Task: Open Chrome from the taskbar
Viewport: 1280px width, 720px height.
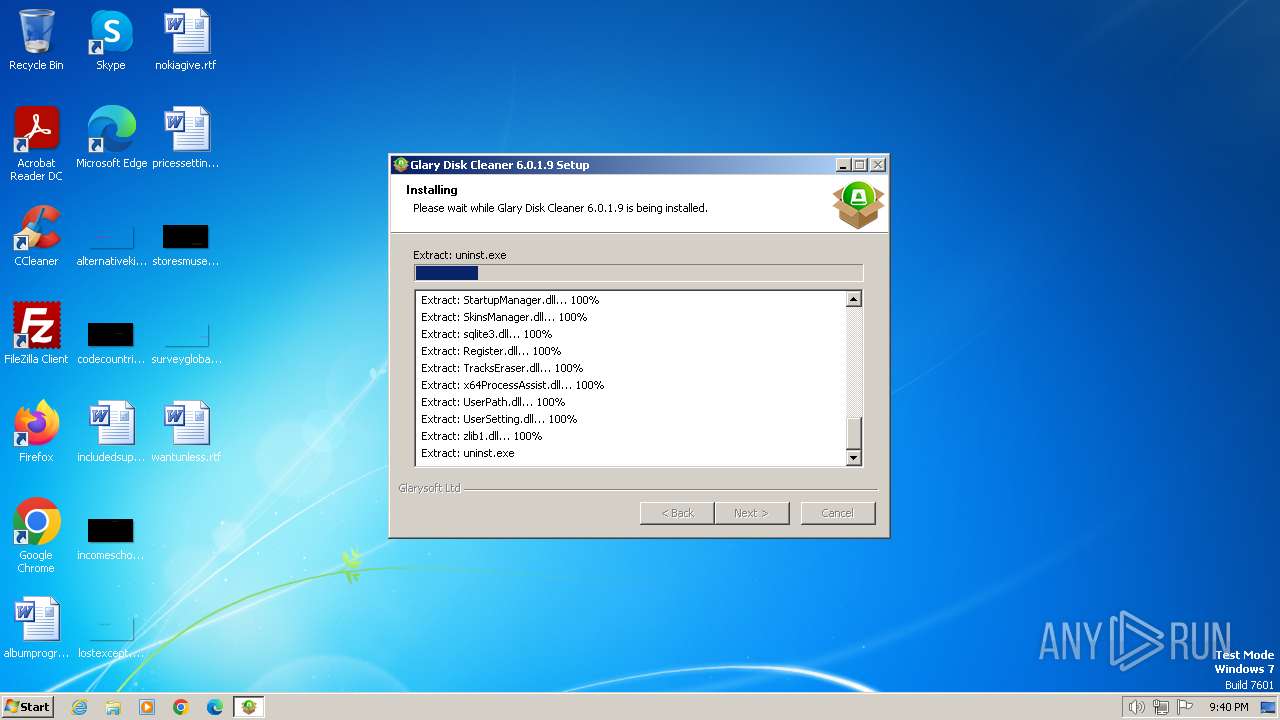Action: (181, 707)
